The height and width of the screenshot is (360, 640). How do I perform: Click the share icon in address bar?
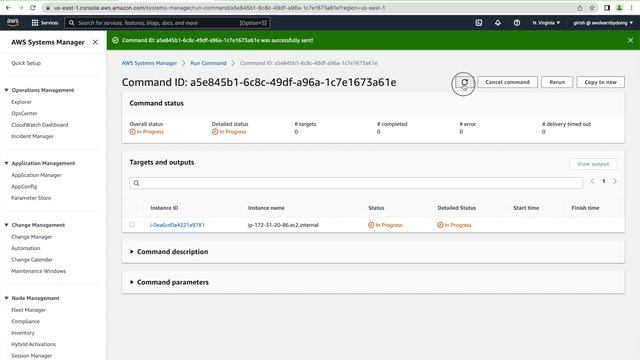pos(580,8)
